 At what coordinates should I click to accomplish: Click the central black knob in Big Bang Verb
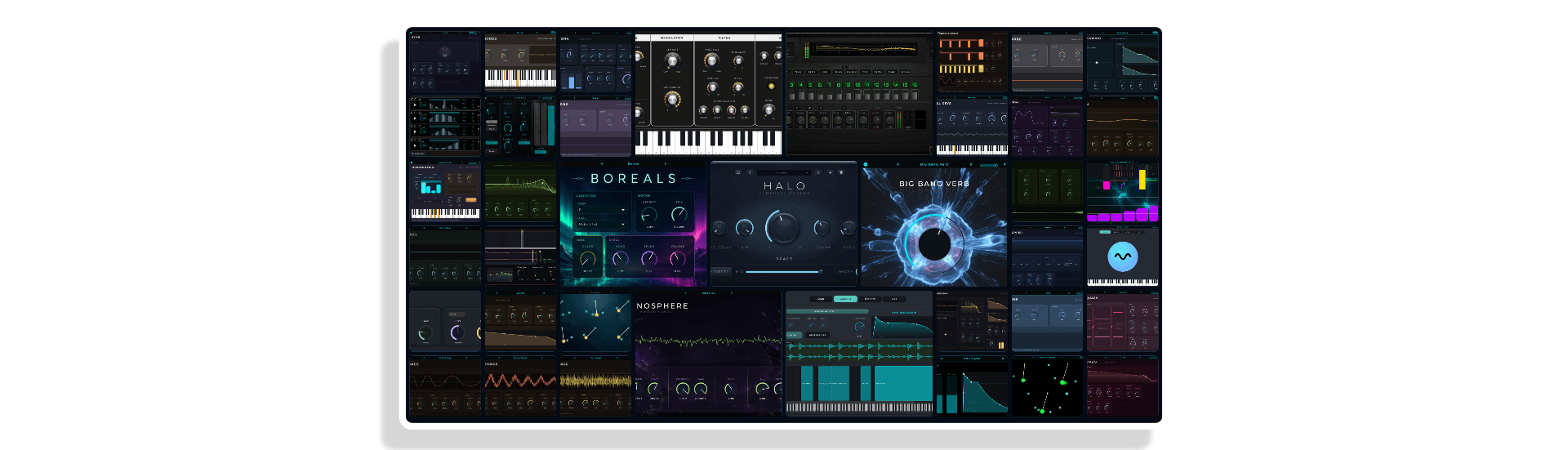[x=934, y=243]
